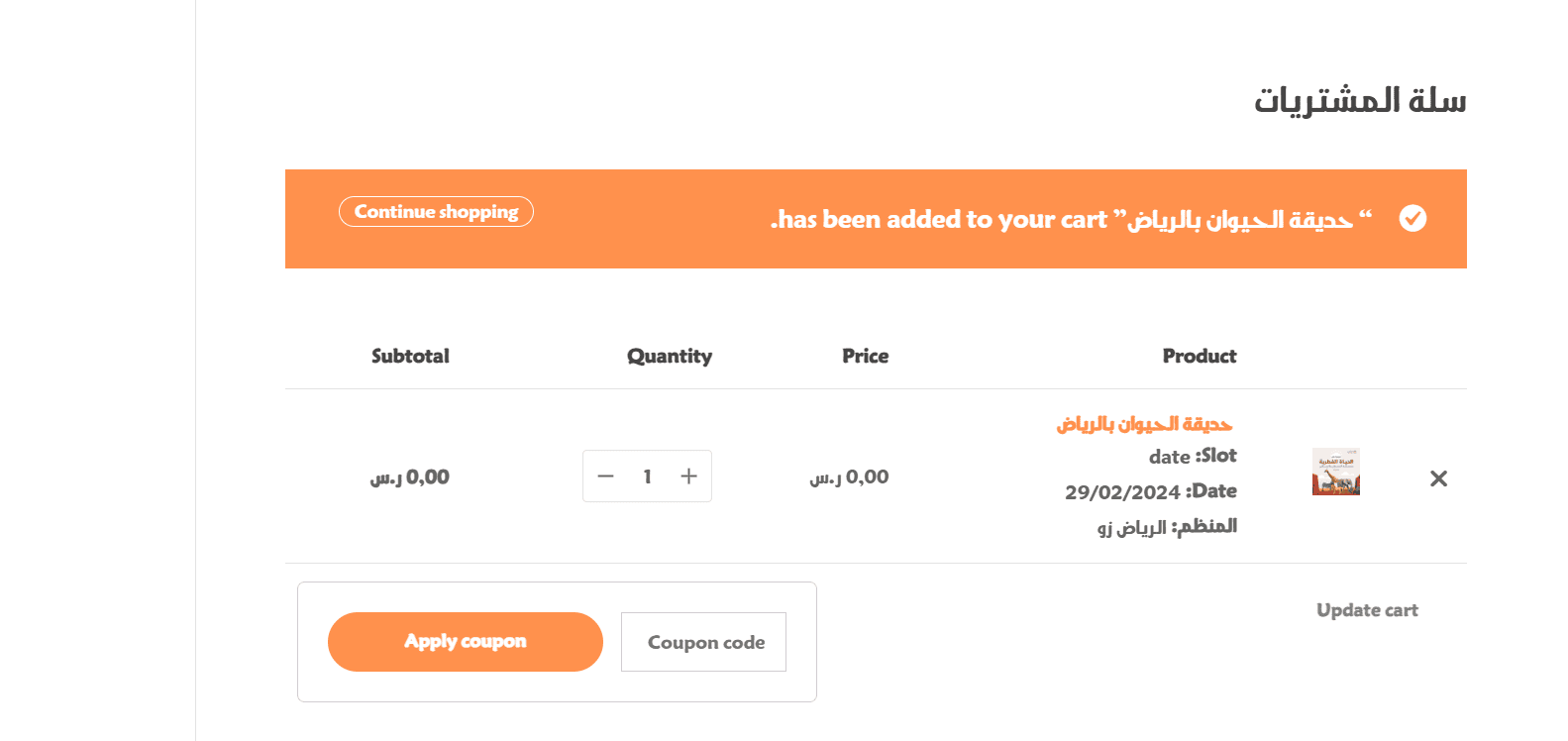Viewport: 1568px width, 741px height.
Task: Click the Price column header
Action: coord(866,356)
